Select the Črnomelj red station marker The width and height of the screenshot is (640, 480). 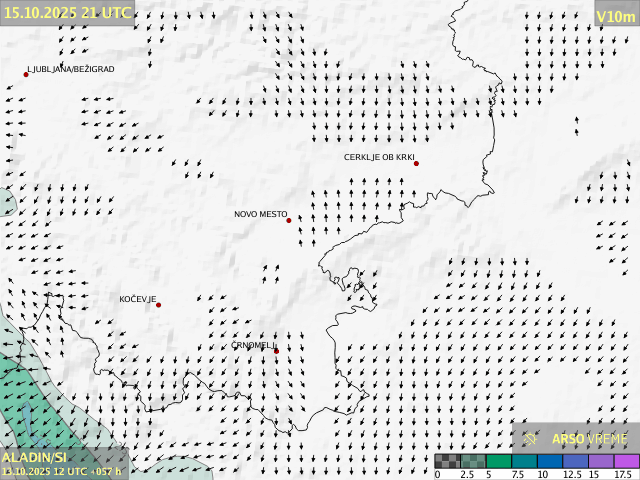click(x=276, y=351)
